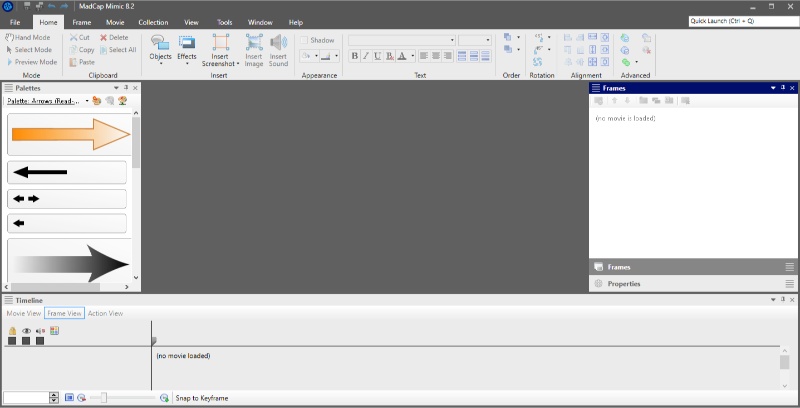Open the border line color dropdown in the Appearance group
800x408 pixels.
click(336, 56)
